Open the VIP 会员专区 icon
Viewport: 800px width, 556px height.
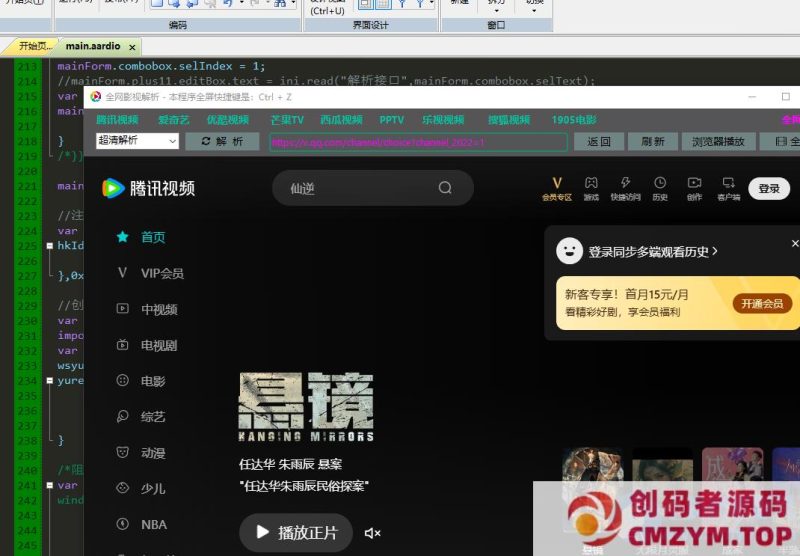point(557,188)
